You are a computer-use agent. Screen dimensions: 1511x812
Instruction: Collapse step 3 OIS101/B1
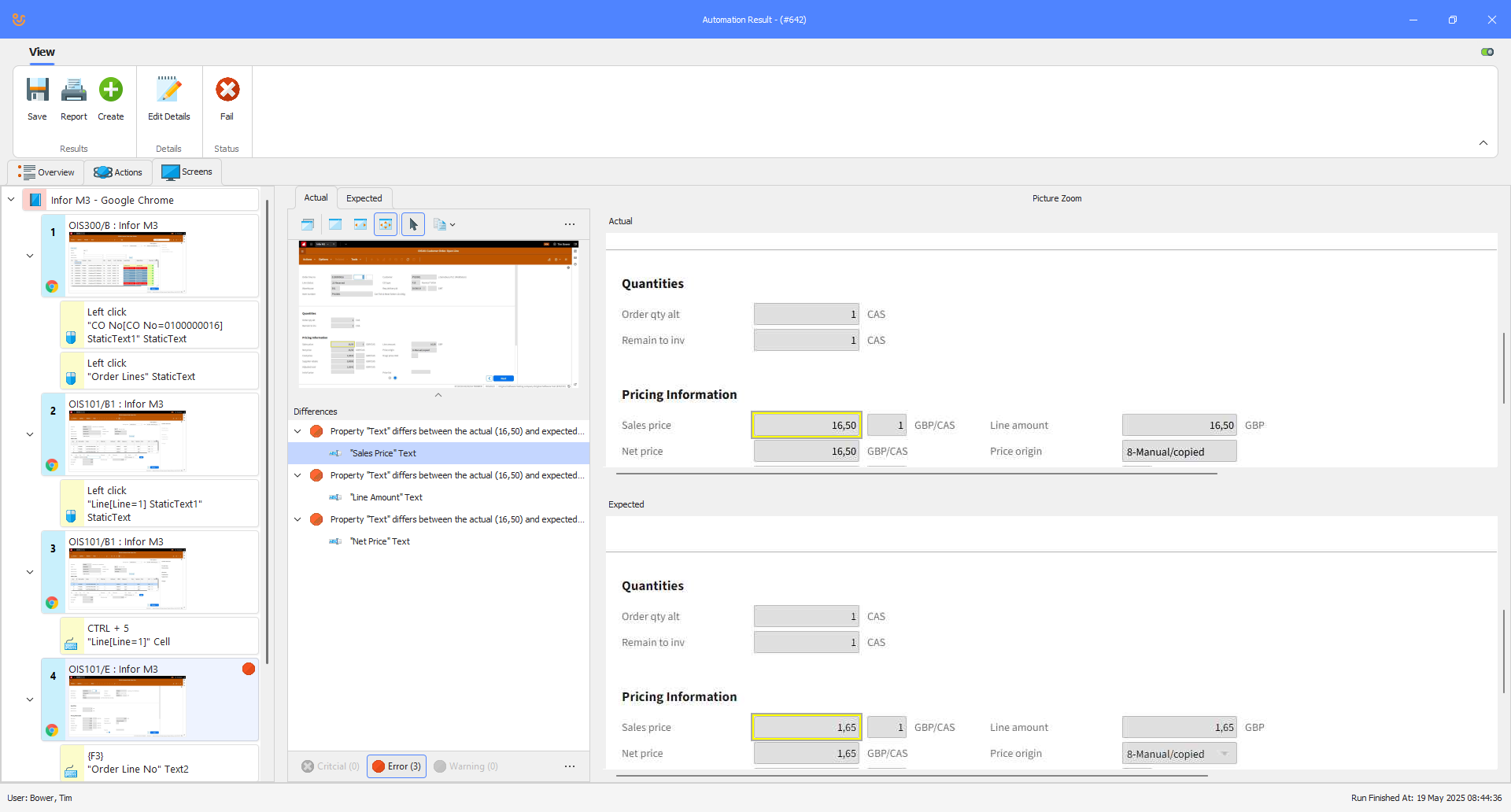coord(30,572)
